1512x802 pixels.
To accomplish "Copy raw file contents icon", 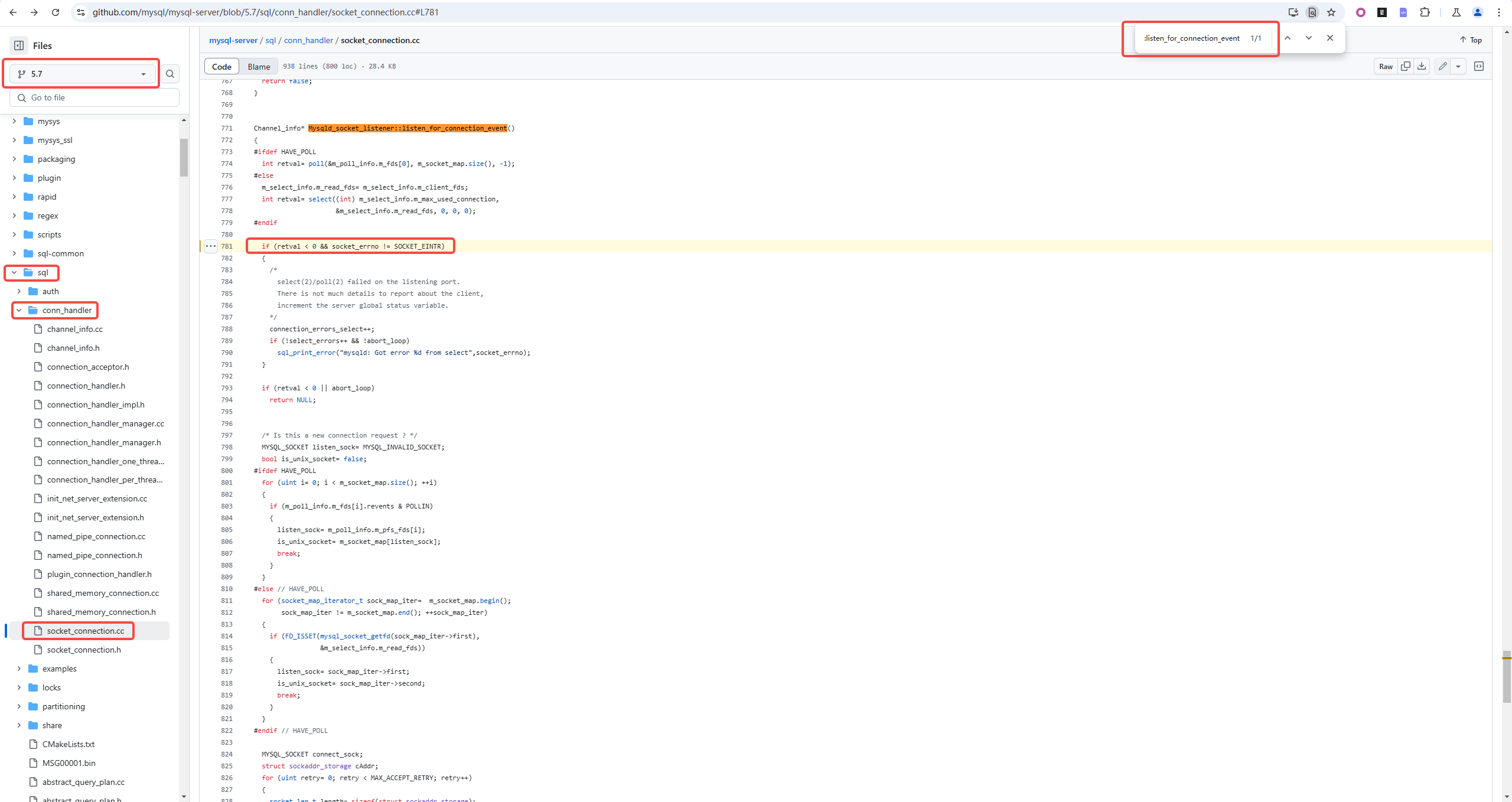I will pos(1406,66).
